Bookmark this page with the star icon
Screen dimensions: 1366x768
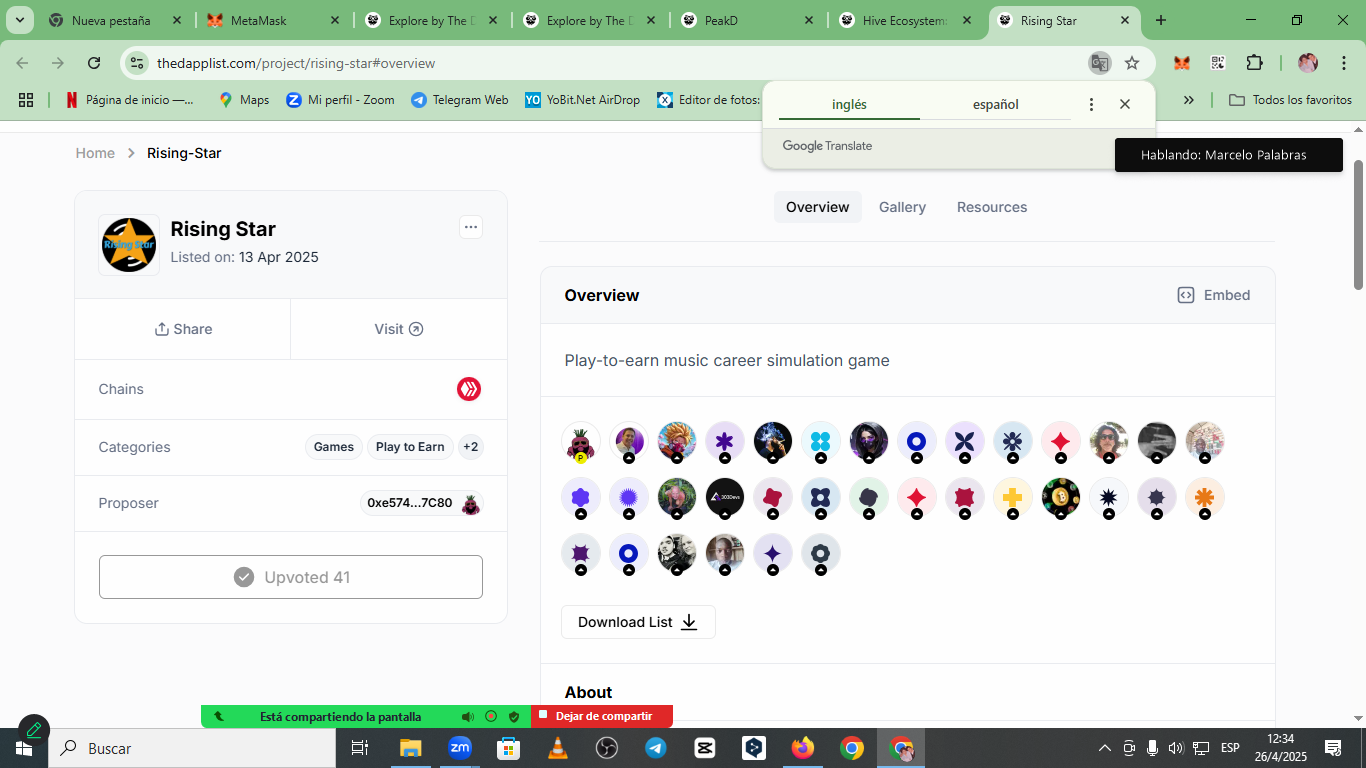click(1132, 63)
